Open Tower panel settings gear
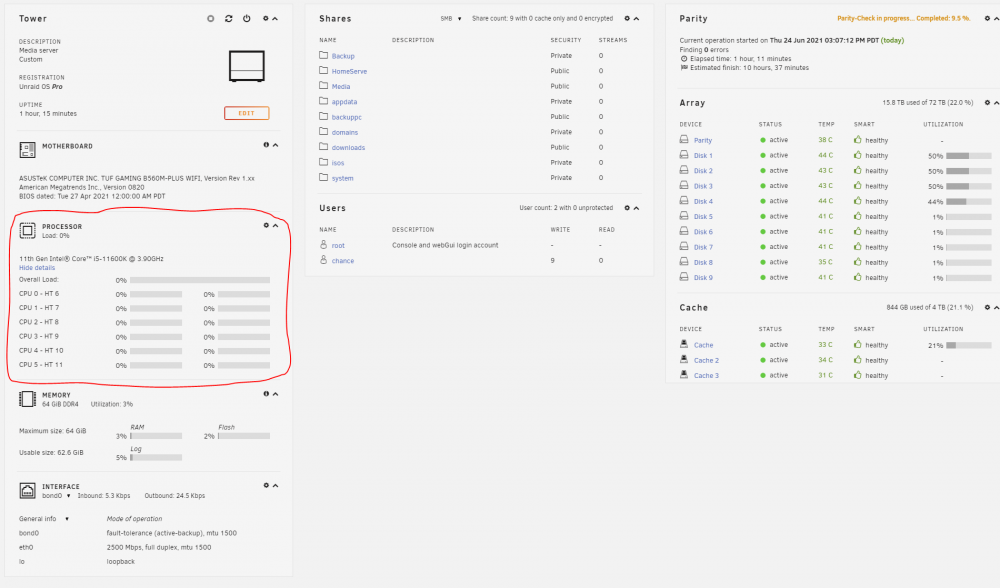The width and height of the screenshot is (1000, 588). pos(266,18)
